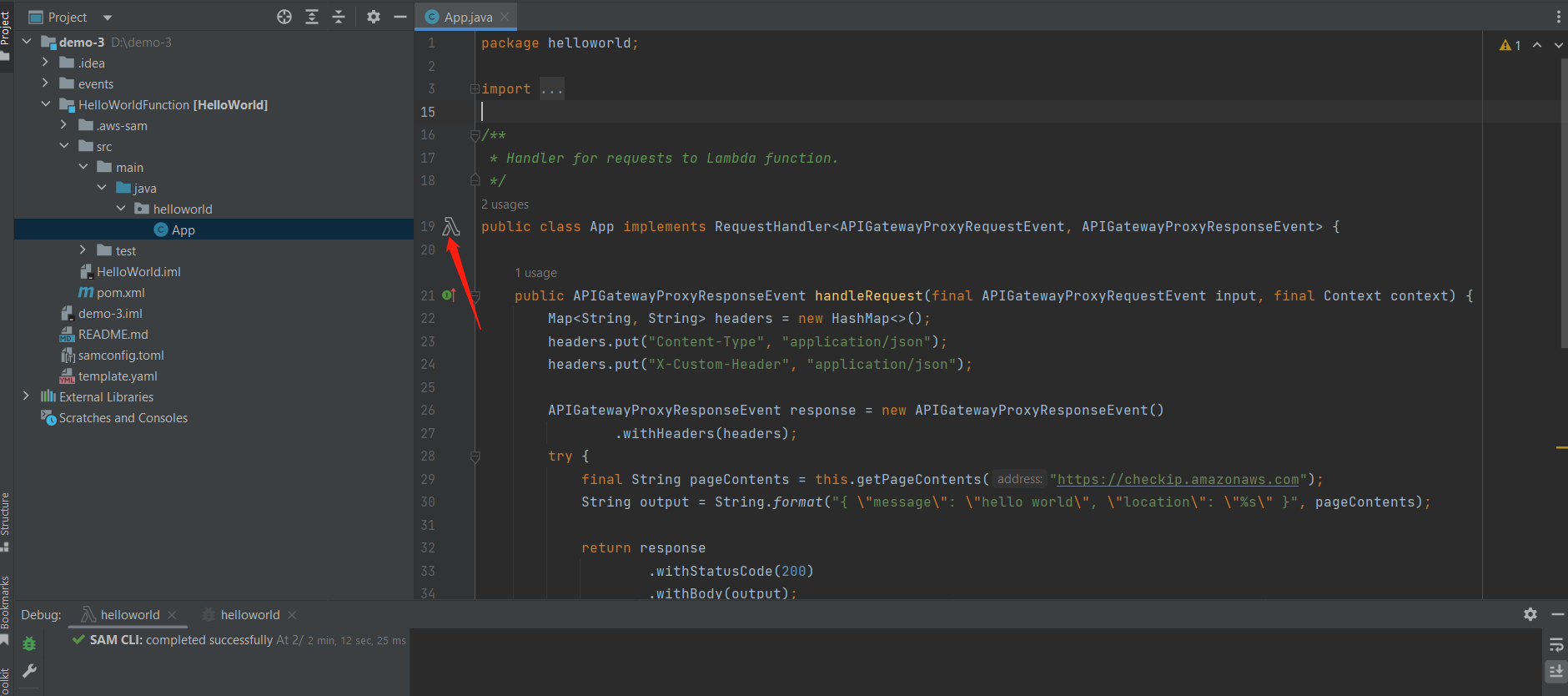Click the implemented-method gutter icon on line 21

tap(449, 295)
